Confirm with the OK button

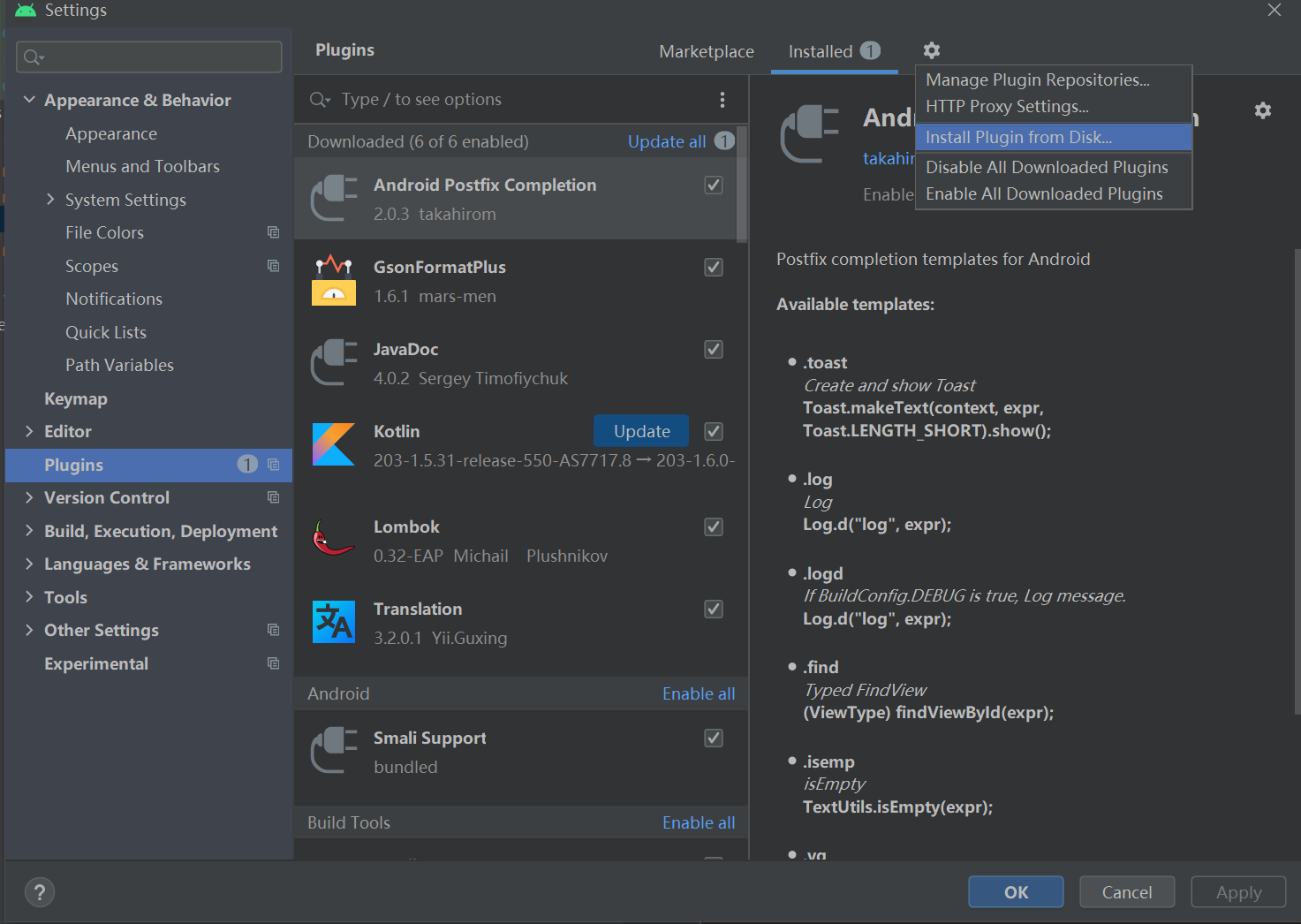tap(1016, 892)
